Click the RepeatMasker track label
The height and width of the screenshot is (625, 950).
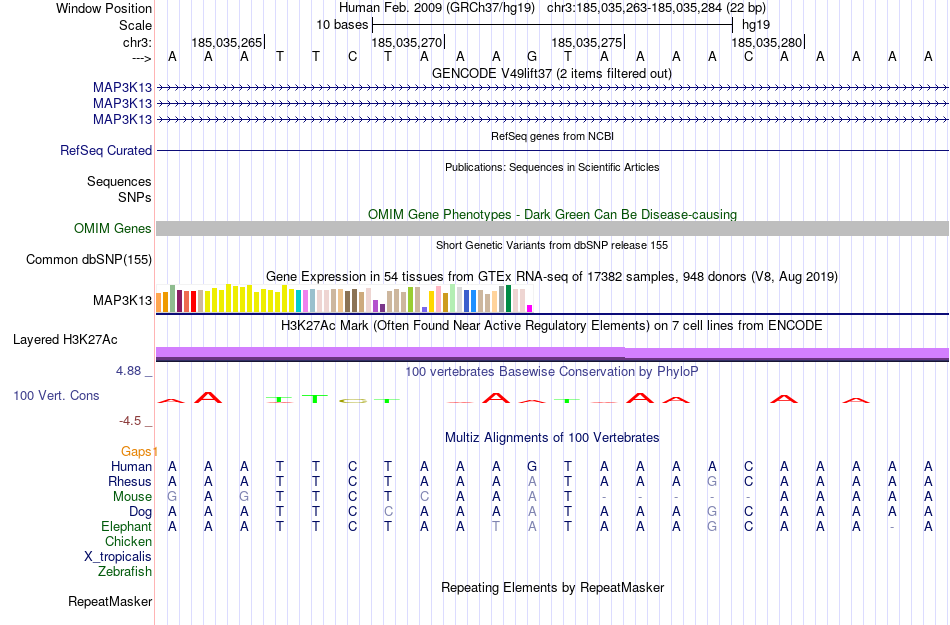(x=110, y=601)
